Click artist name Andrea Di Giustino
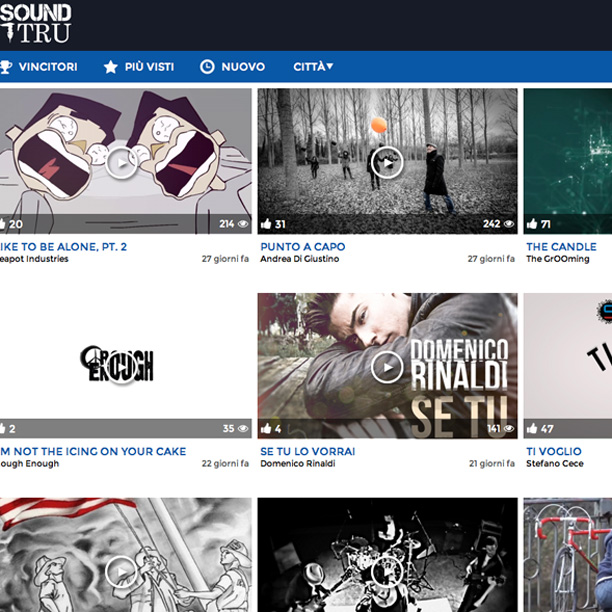Screen dimensions: 612x612 click(299, 259)
